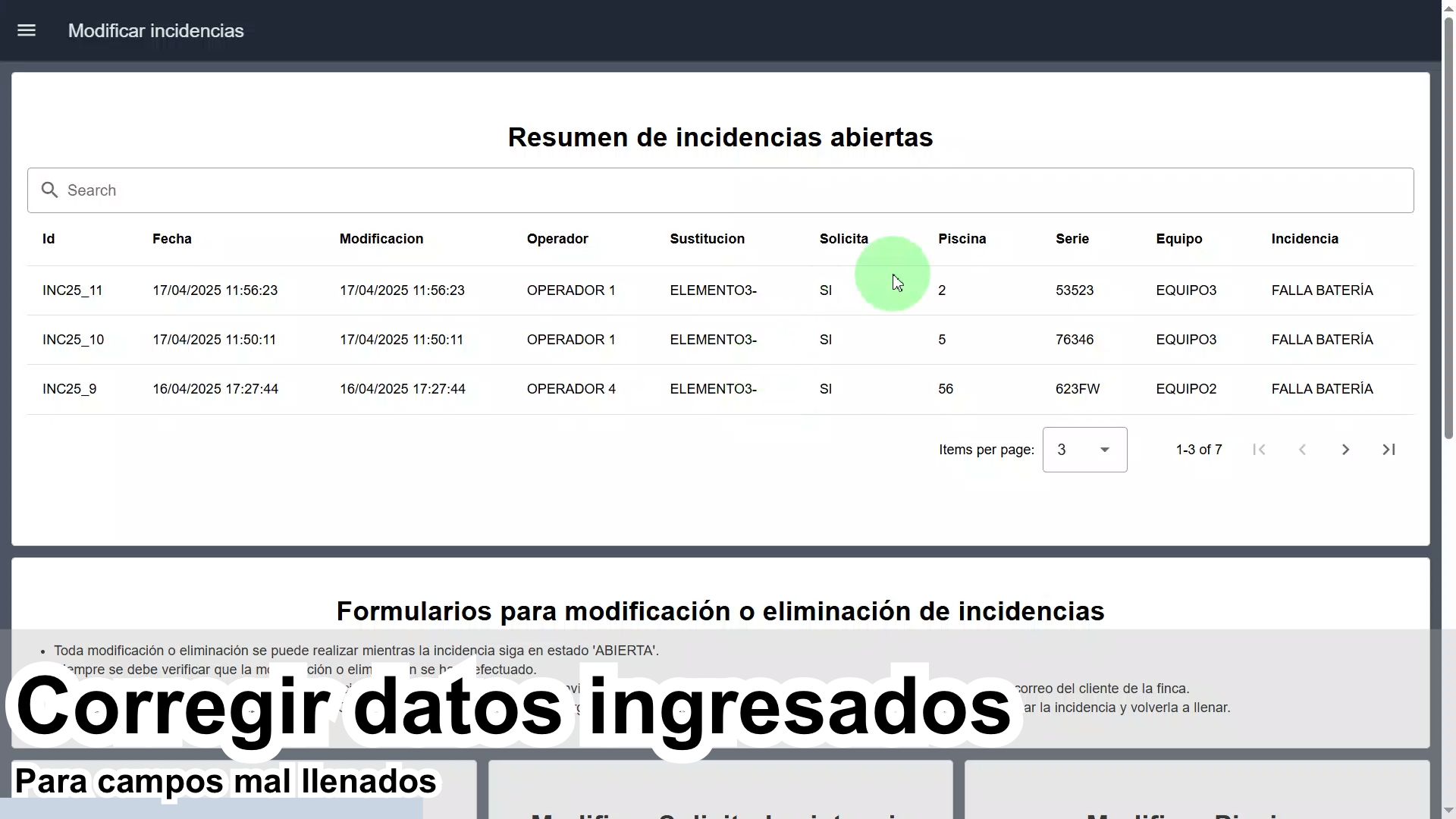Viewport: 1456px width, 819px height.
Task: Click the Incidencia column header
Action: pyautogui.click(x=1304, y=239)
